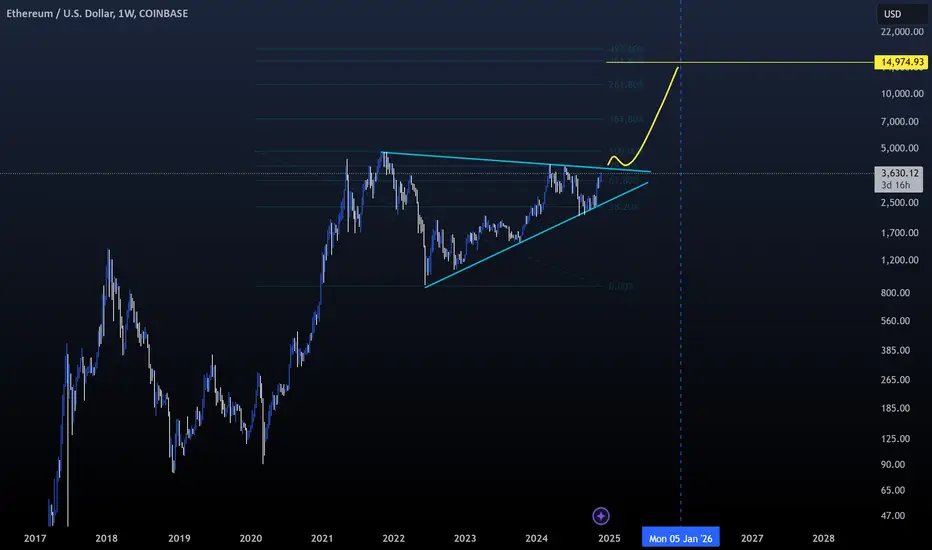This screenshot has width=932, height=550.
Task: Click the 10,000.00 price axis value
Action: [x=902, y=93]
